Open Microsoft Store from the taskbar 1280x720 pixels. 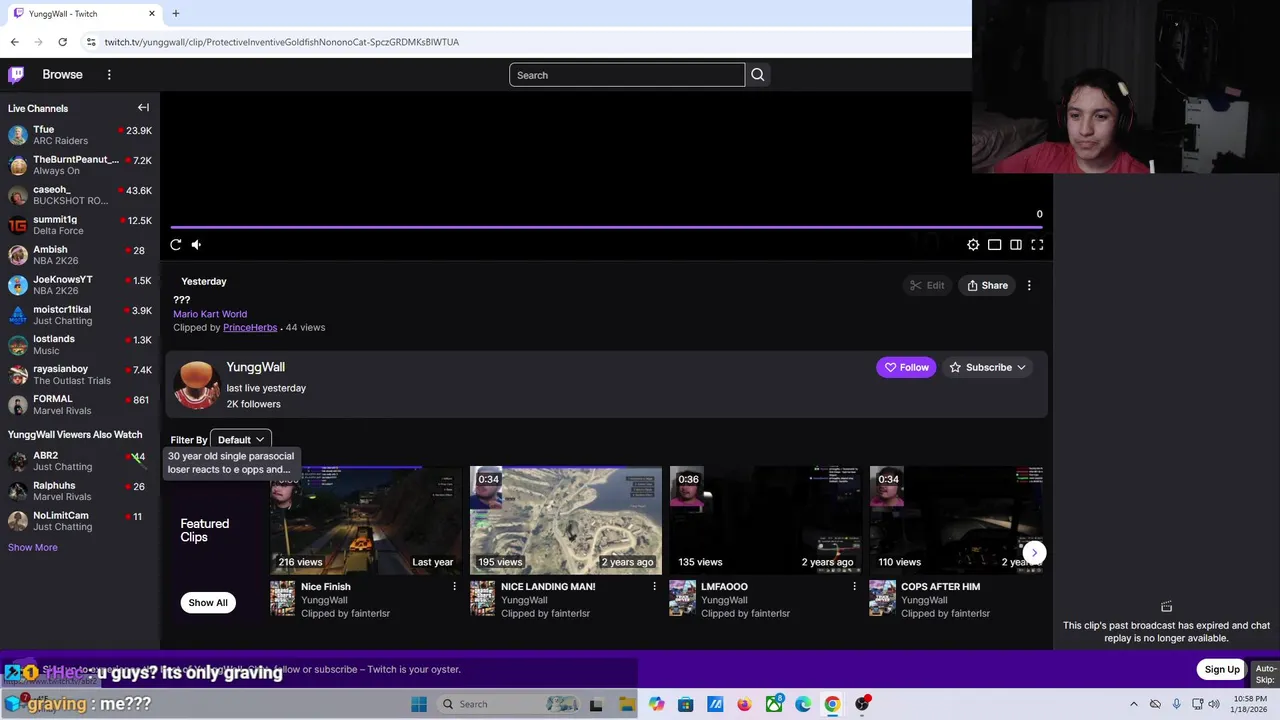[685, 704]
